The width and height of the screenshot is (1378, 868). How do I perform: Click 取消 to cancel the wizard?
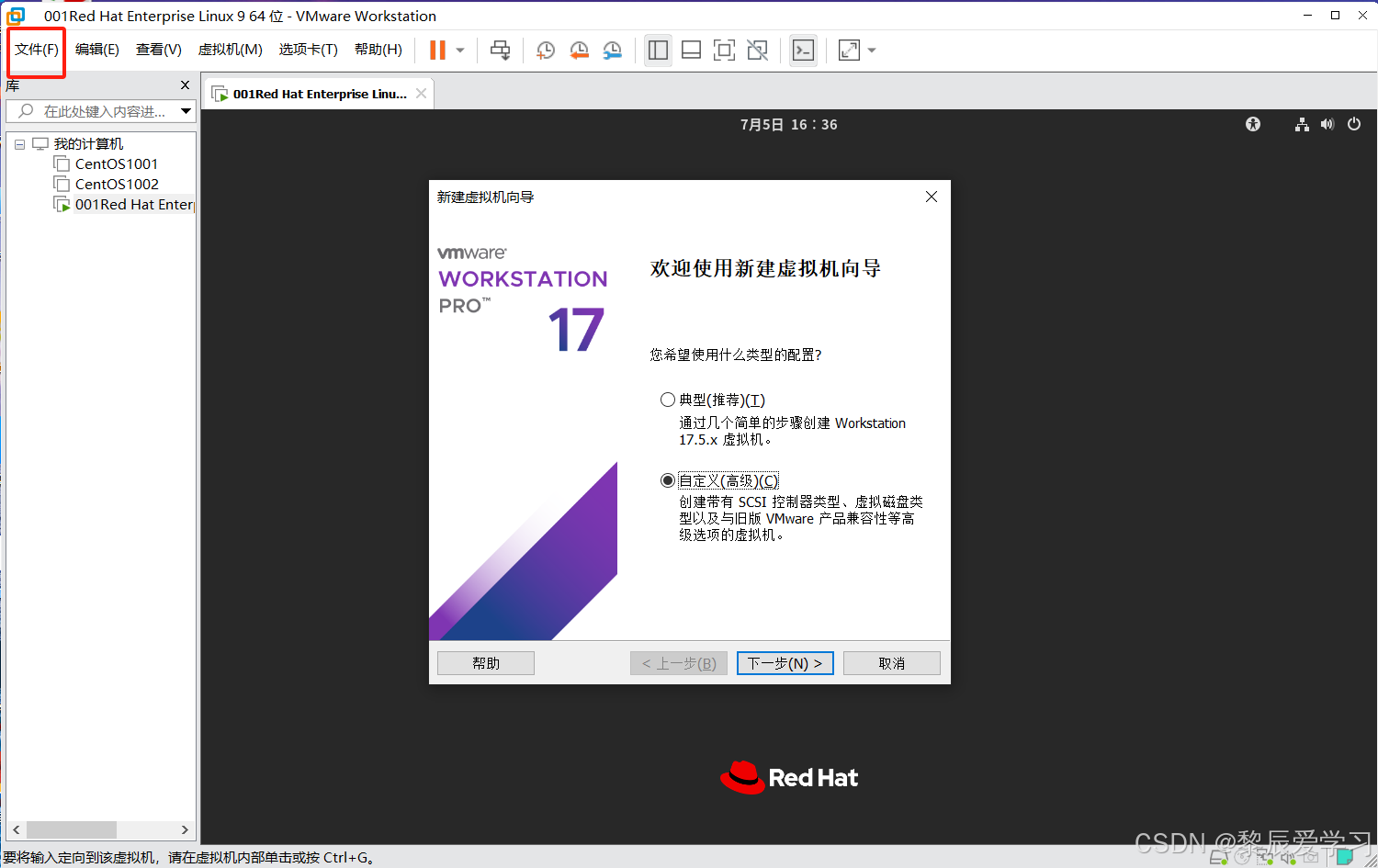pos(892,663)
